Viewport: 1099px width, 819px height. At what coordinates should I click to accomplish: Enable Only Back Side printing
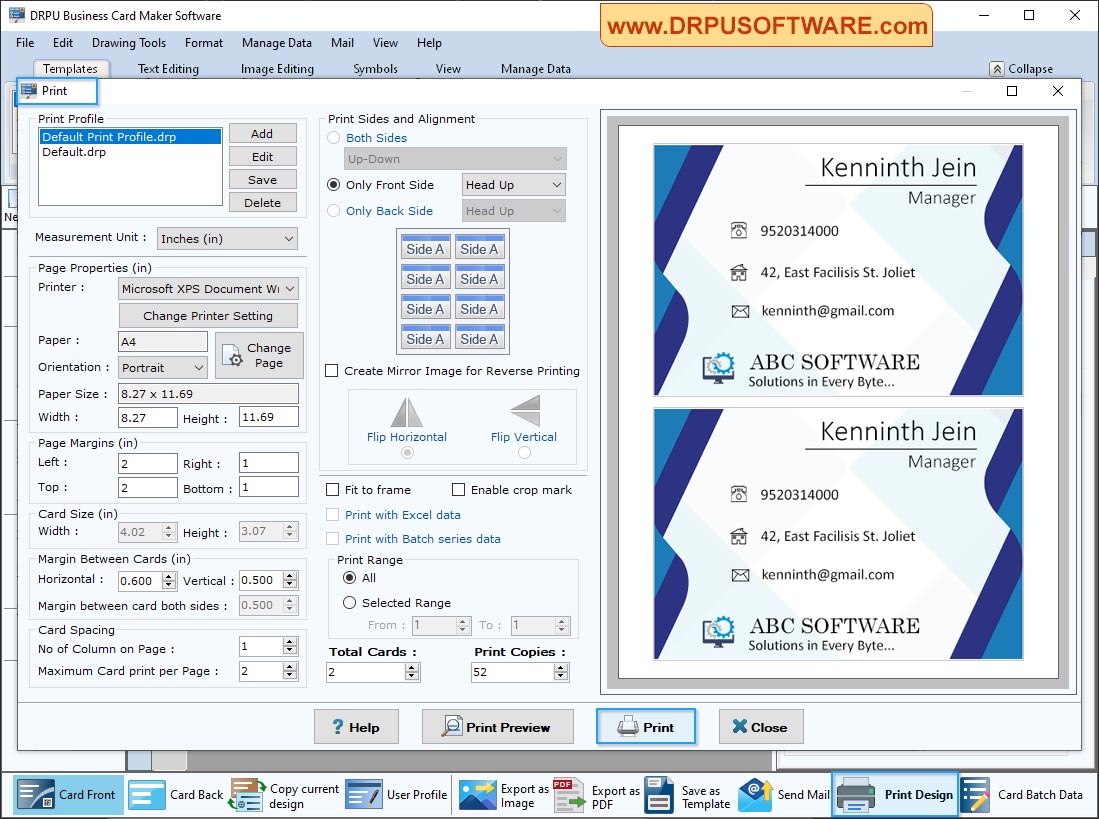pyautogui.click(x=333, y=211)
